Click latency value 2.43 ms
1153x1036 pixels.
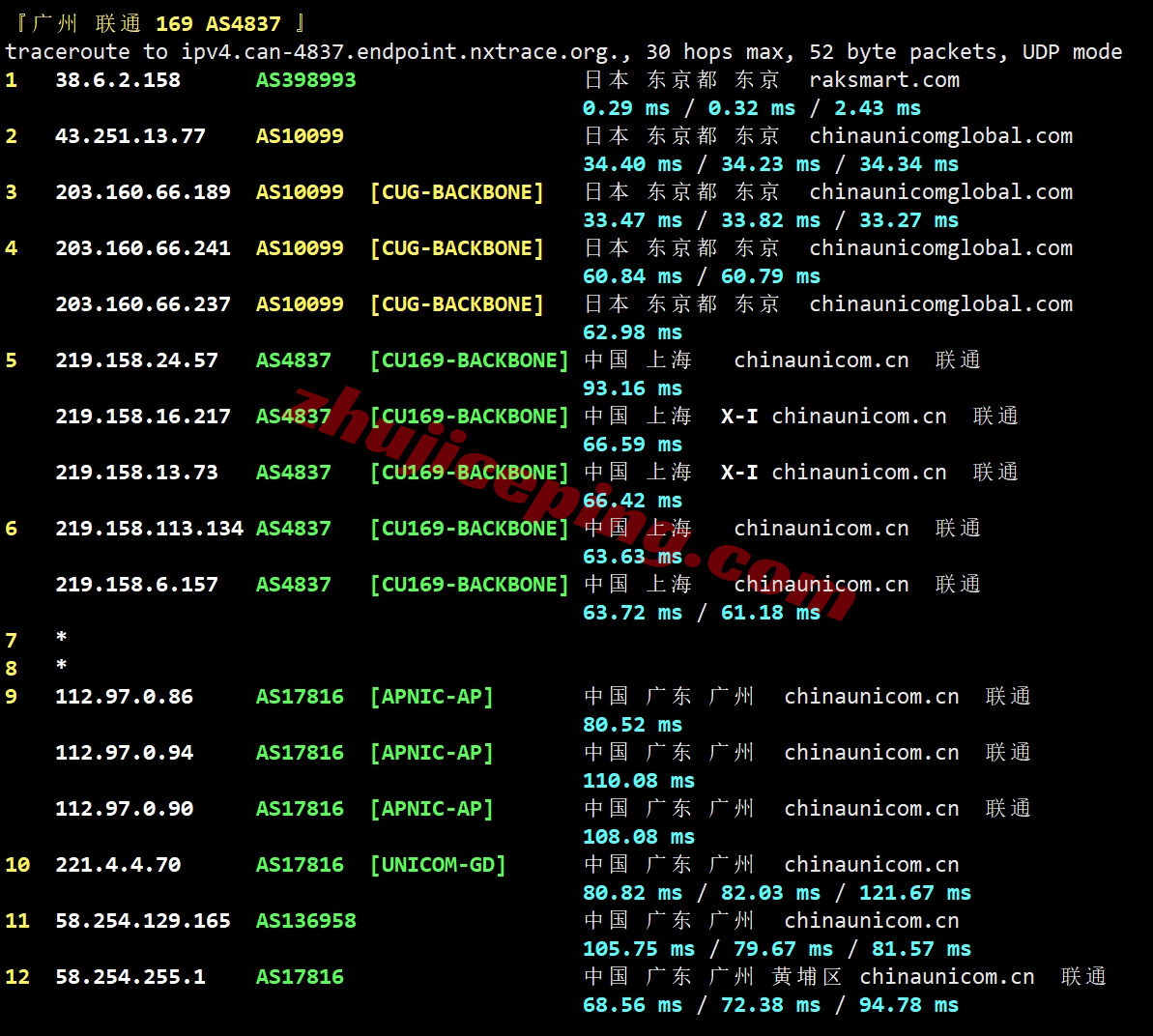coord(878,108)
